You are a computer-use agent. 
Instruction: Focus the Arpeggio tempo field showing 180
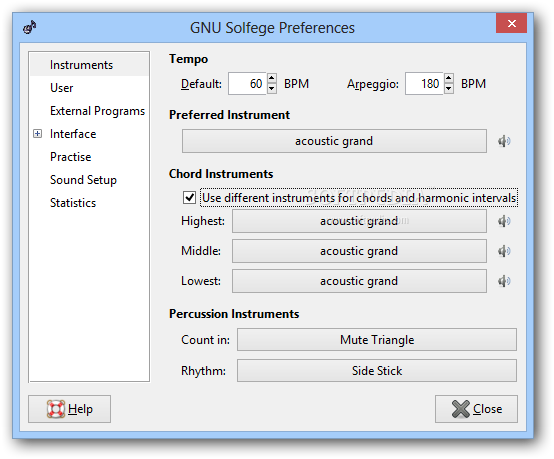point(424,84)
